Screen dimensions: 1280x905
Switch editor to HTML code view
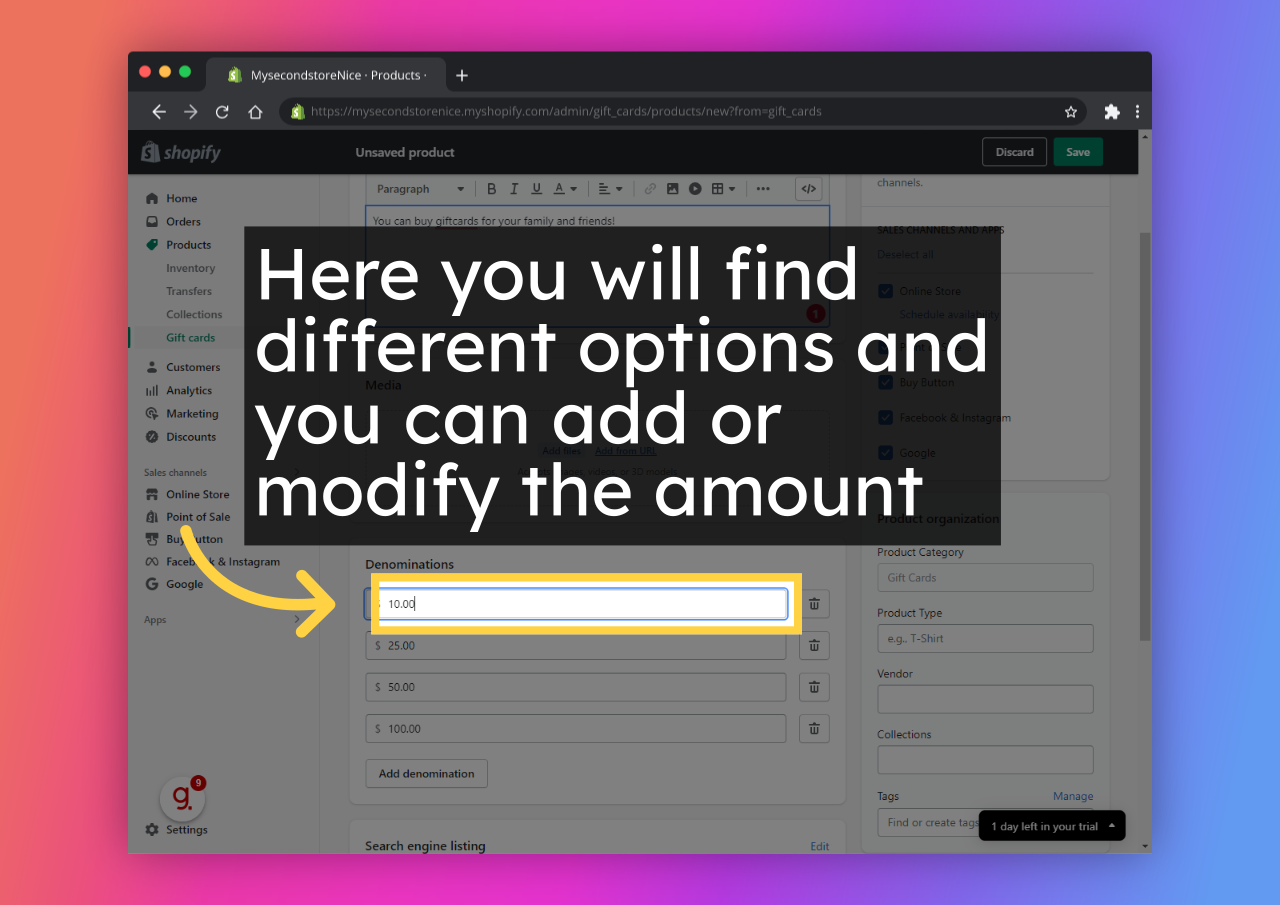809,188
